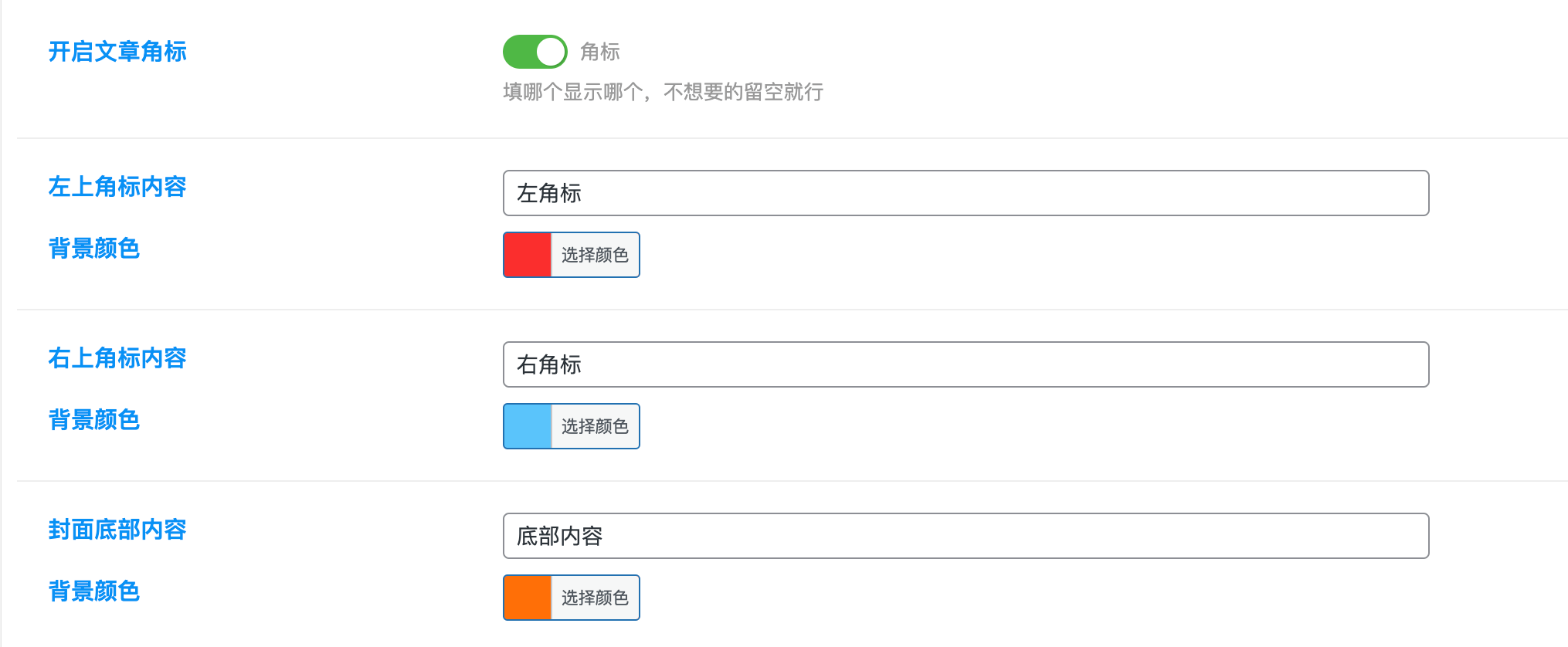Click the 右角标 text input field
The image size is (1568, 647).
pos(966,364)
